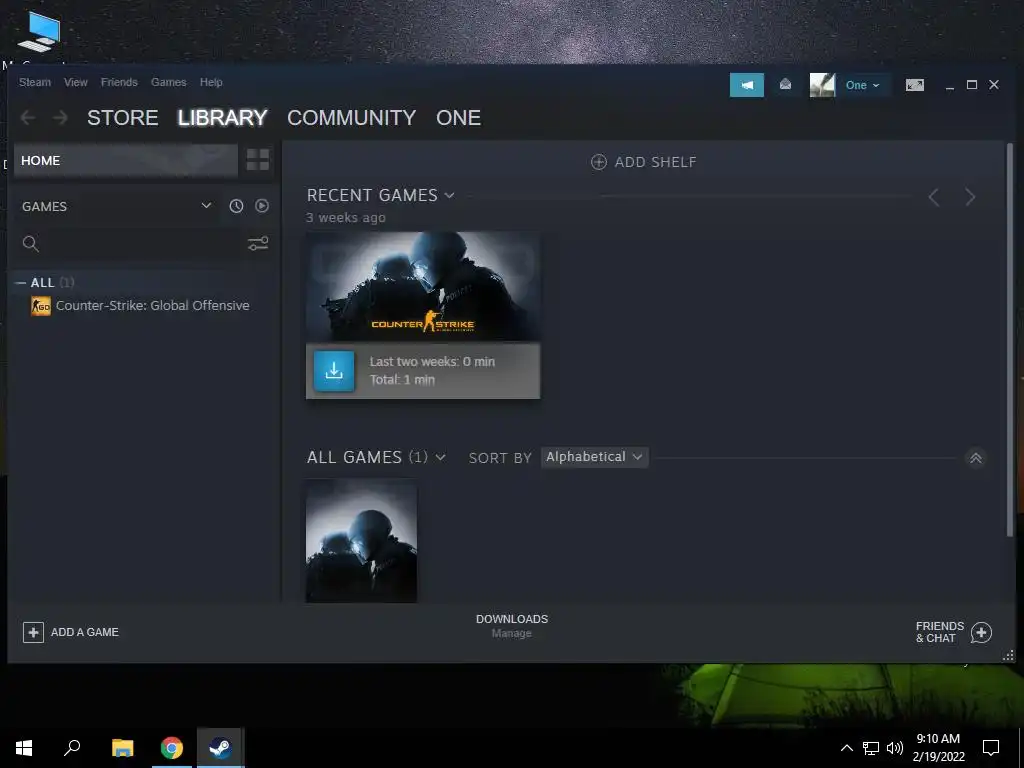Open the ONE profile tab
This screenshot has width=1024, height=768.
point(458,118)
